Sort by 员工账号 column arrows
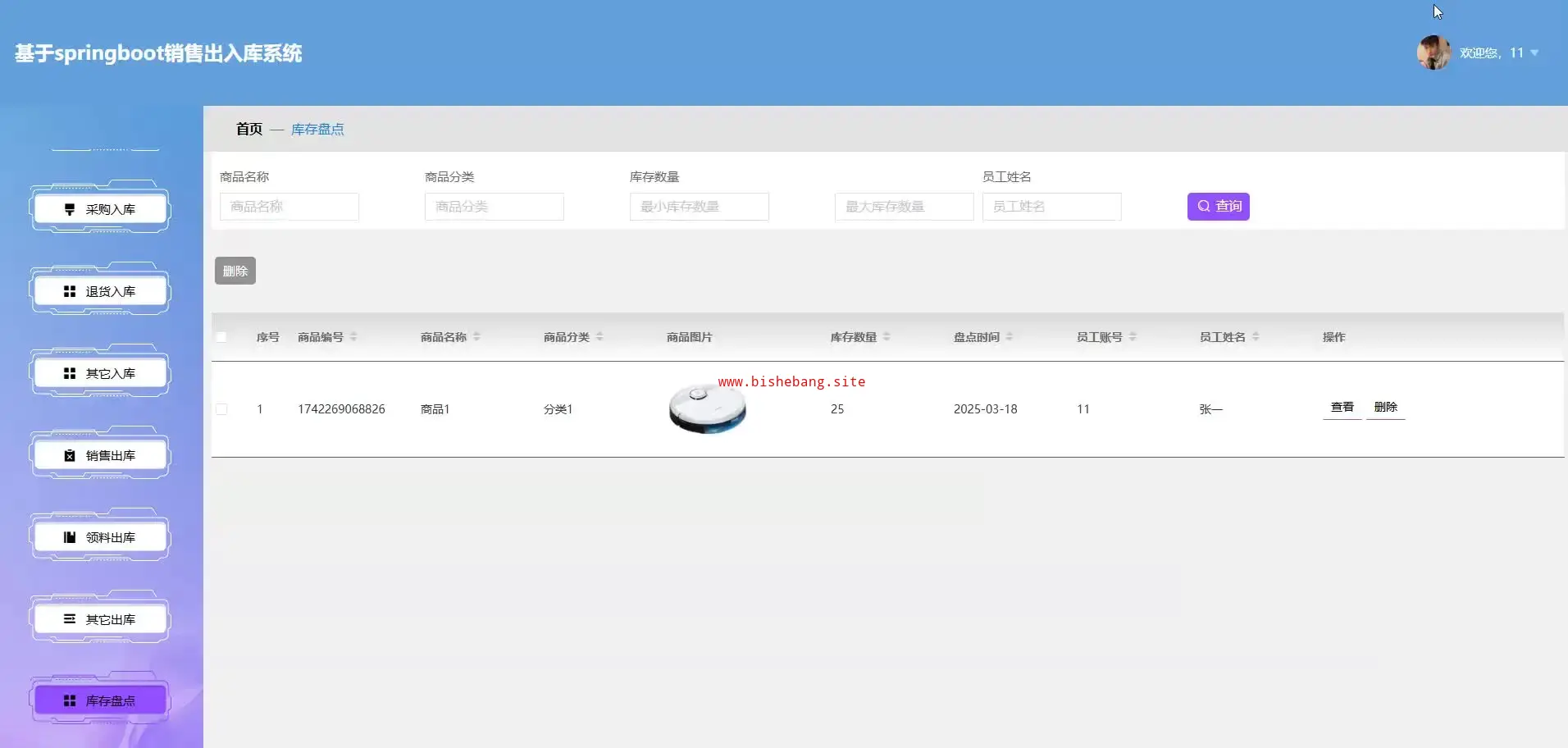 pos(1133,337)
